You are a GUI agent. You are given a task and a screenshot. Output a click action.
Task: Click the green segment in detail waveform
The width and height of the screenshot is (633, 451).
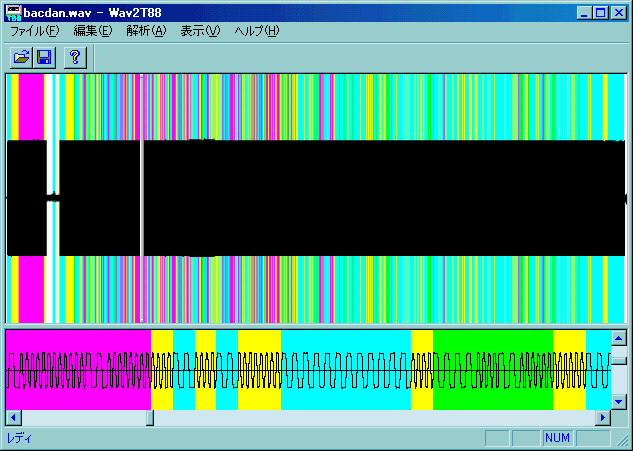pyautogui.click(x=492, y=345)
